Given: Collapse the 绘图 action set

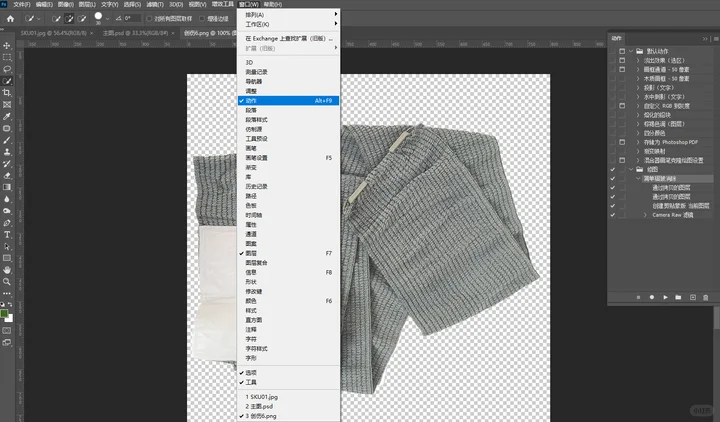Looking at the screenshot, I should 631,169.
